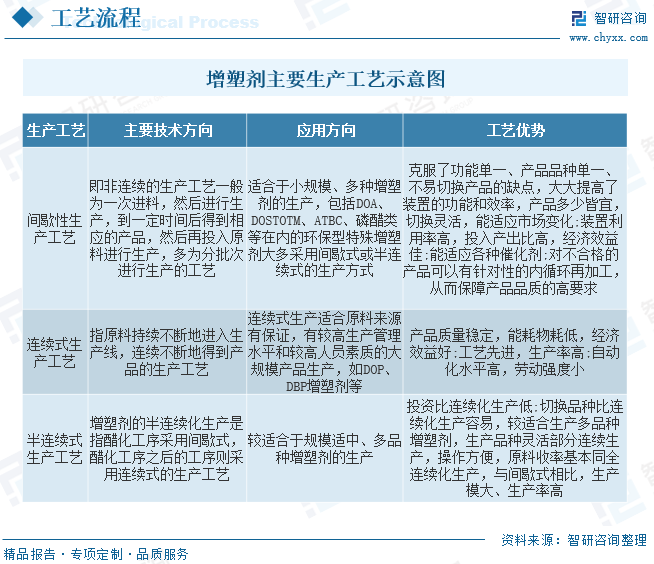
Task: Click the 智研咨询 brand name text
Action: (620, 18)
